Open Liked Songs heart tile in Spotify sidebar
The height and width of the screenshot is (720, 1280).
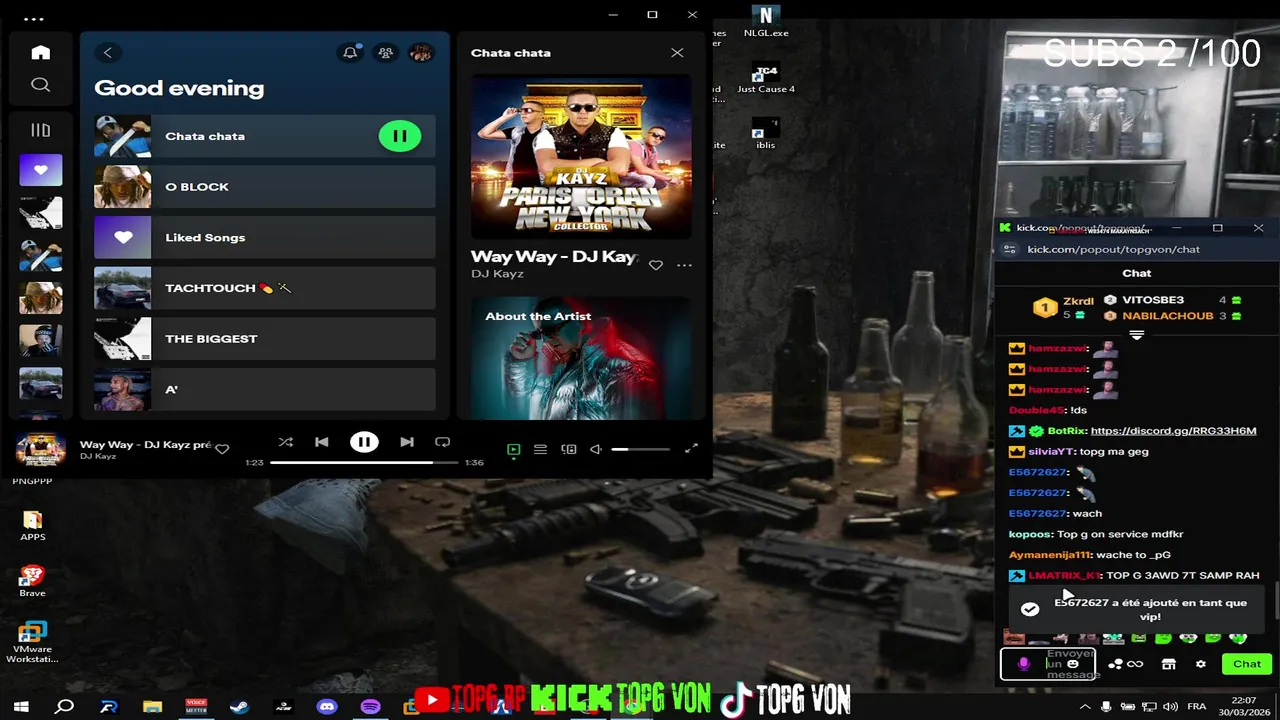point(41,170)
